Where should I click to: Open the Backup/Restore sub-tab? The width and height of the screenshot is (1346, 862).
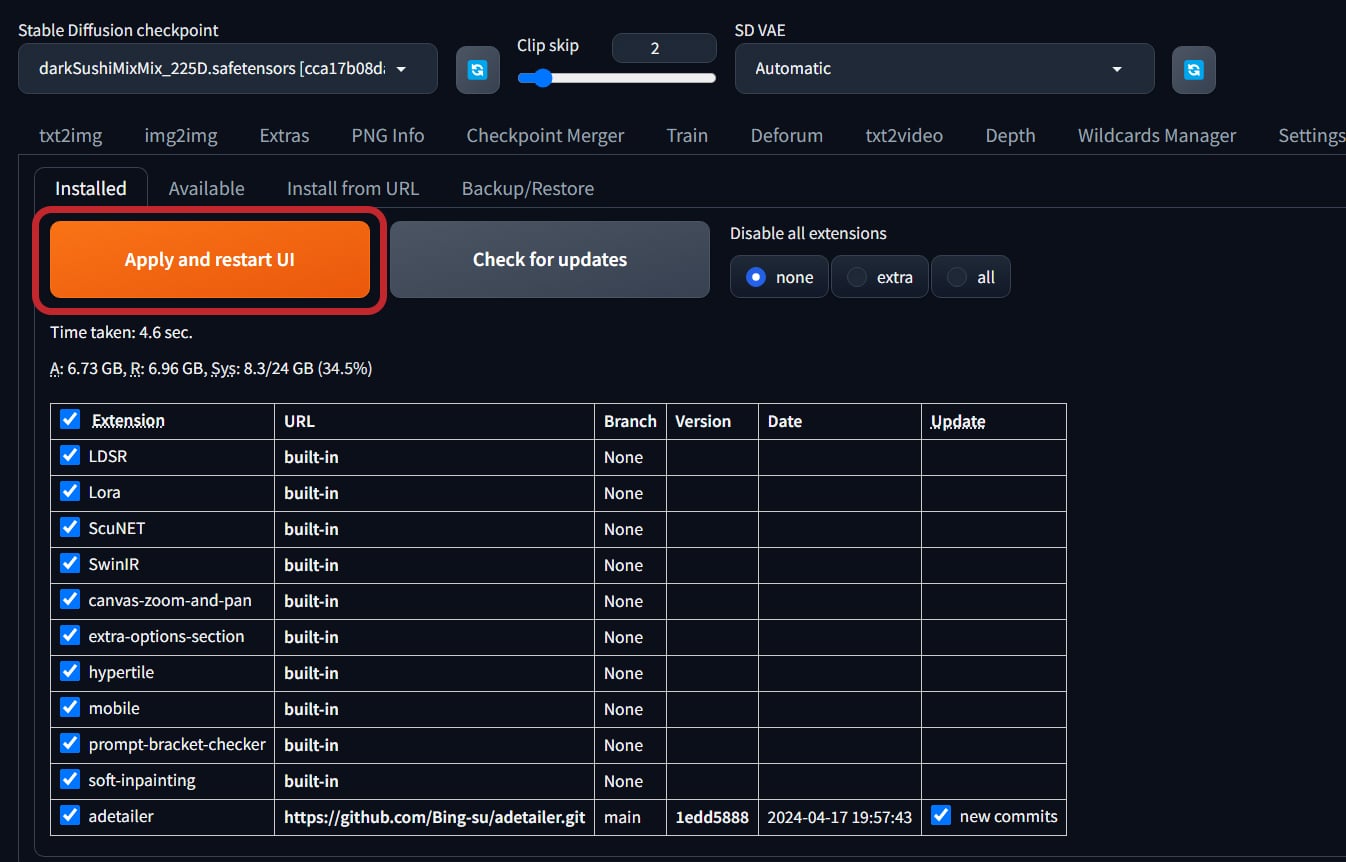pyautogui.click(x=528, y=188)
